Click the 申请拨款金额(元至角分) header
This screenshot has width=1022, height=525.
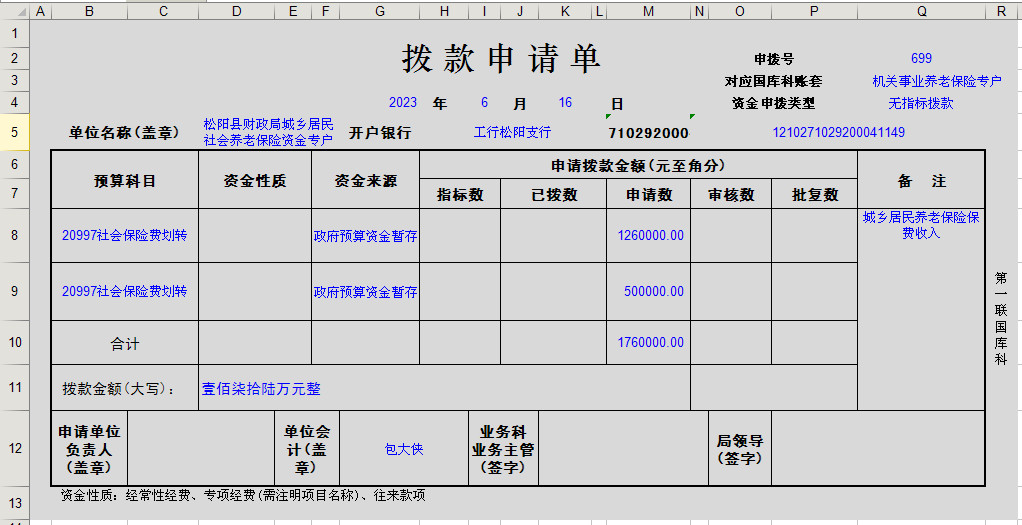click(x=638, y=166)
